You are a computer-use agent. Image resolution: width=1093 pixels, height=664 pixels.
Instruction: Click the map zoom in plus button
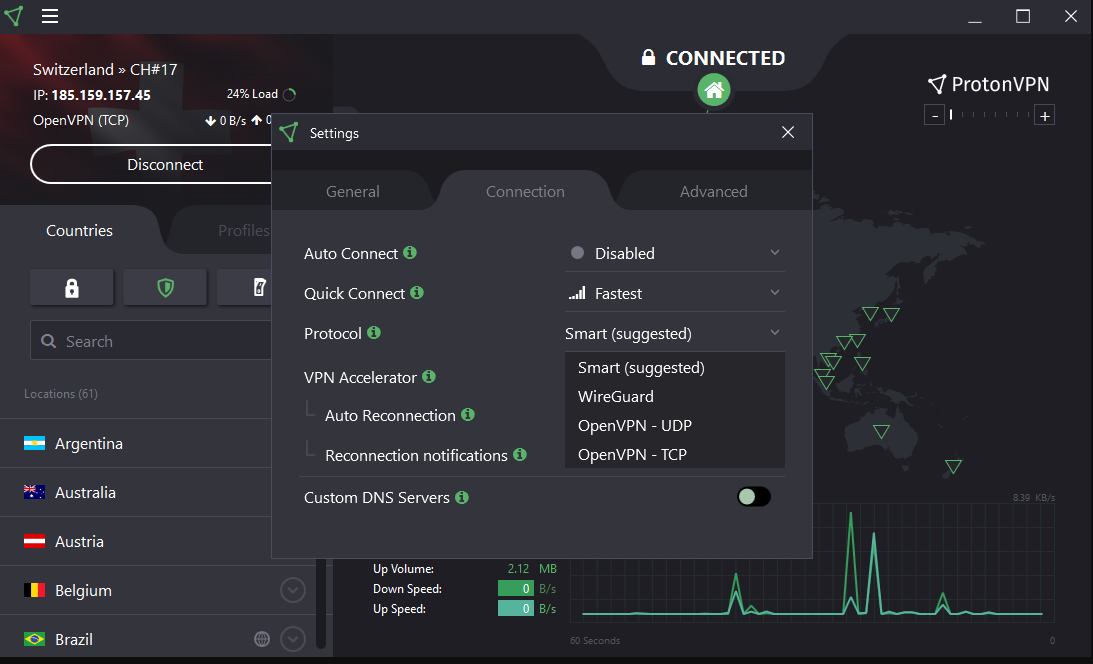(x=1045, y=116)
